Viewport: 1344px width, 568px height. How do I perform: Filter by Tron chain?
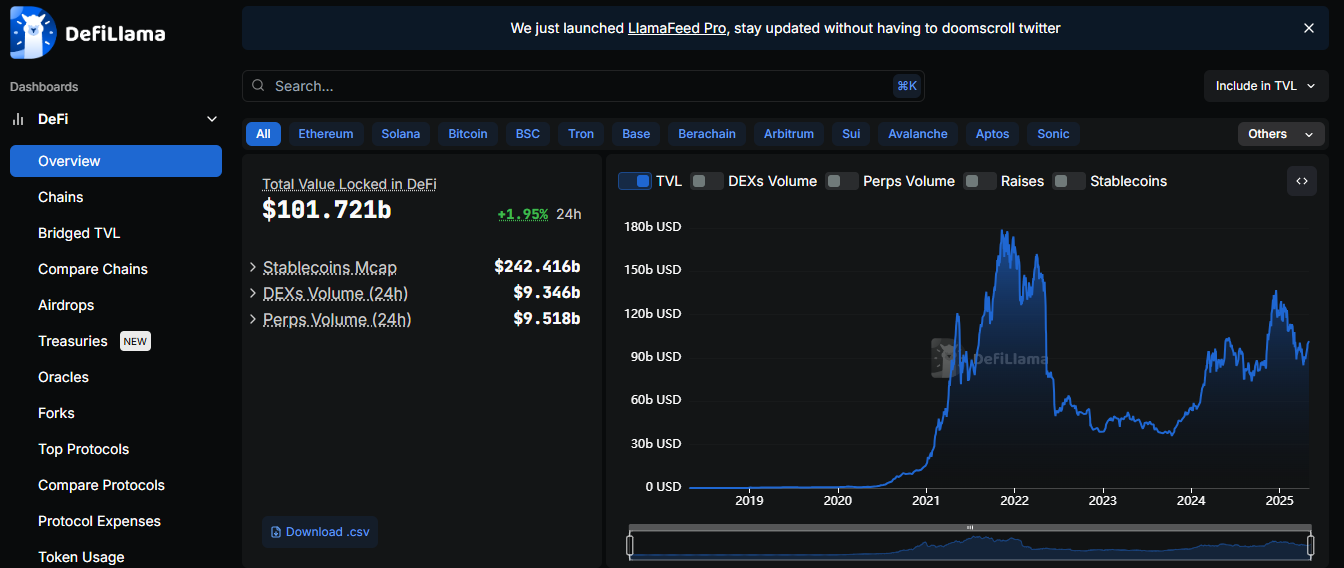[581, 134]
